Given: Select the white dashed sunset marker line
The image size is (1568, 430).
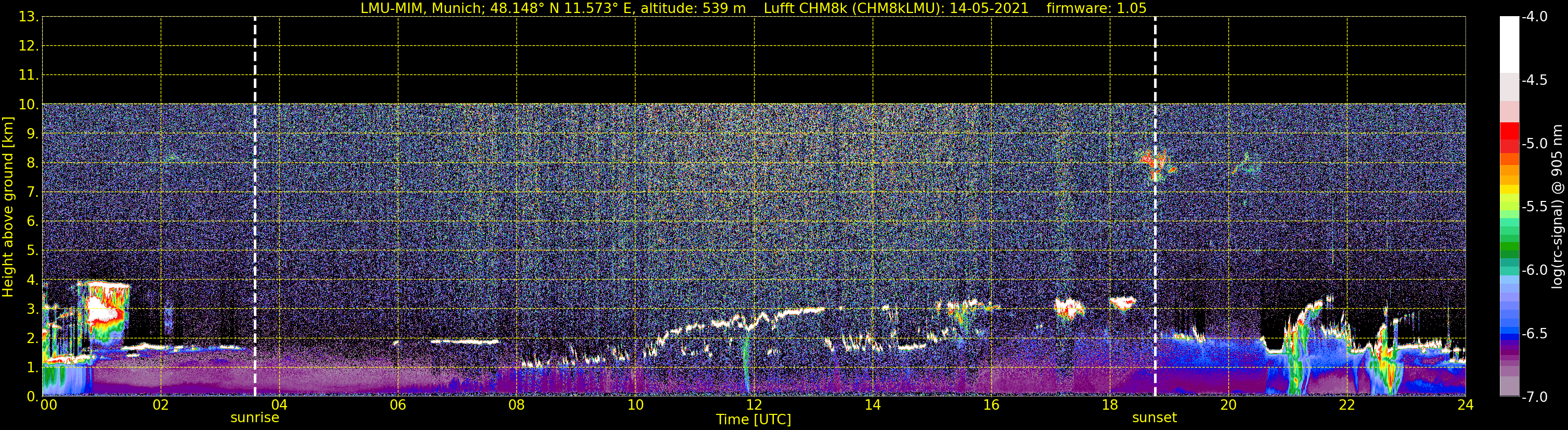Looking at the screenshot, I should [1155, 207].
